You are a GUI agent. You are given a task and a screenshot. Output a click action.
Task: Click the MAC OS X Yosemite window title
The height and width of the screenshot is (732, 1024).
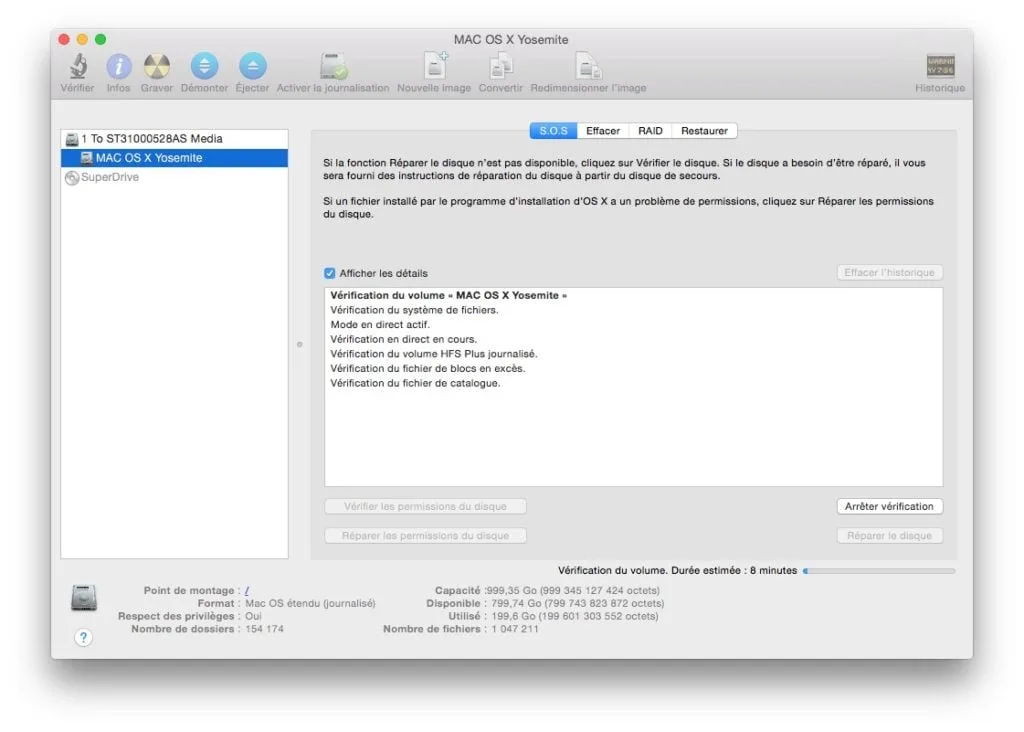coord(511,39)
